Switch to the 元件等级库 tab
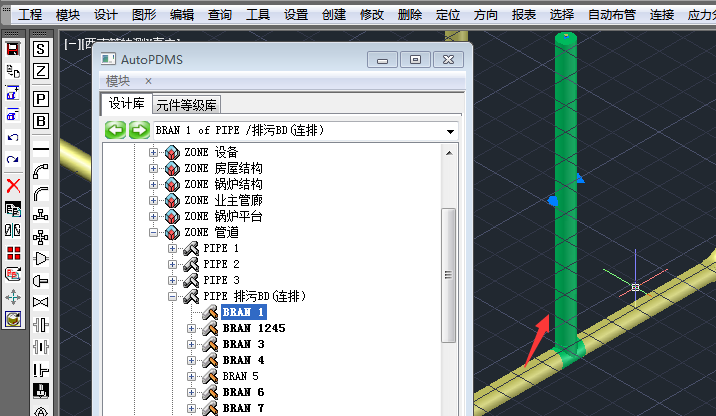The height and width of the screenshot is (416, 716). [187, 105]
